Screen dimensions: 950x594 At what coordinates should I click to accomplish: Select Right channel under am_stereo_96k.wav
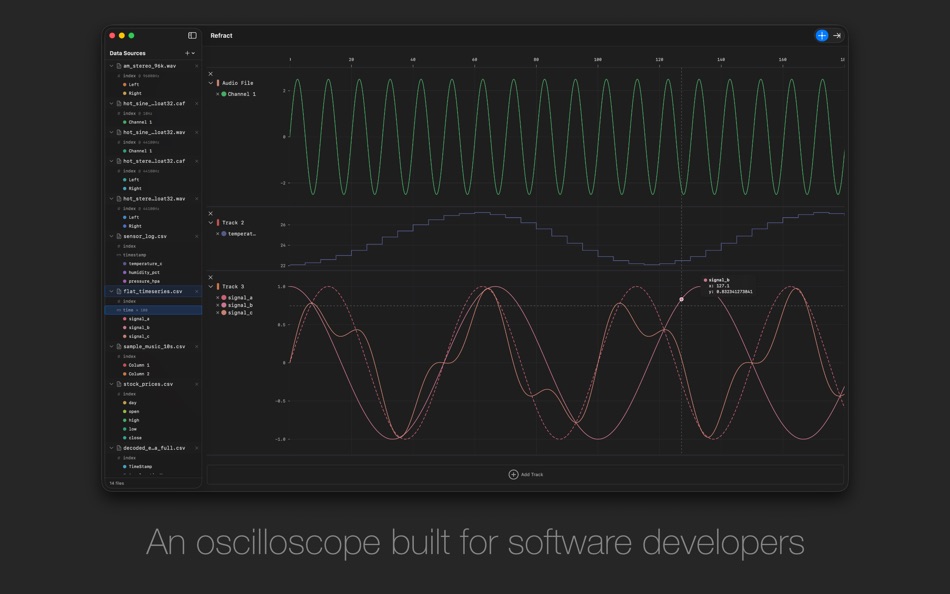tap(135, 93)
